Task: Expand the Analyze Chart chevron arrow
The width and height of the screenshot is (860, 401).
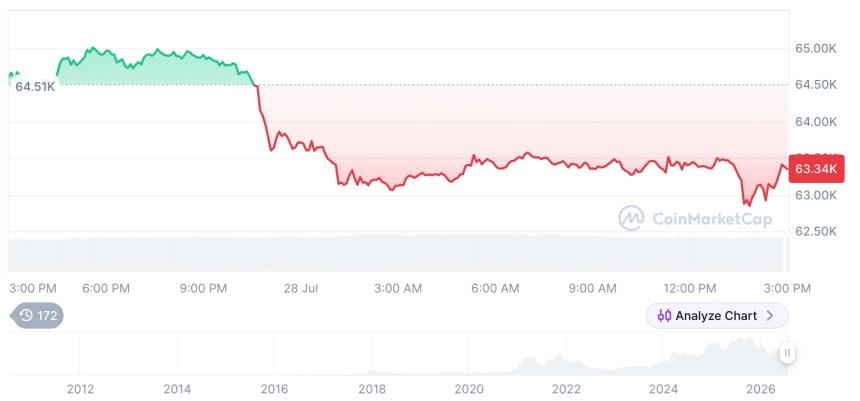Action: coord(770,316)
